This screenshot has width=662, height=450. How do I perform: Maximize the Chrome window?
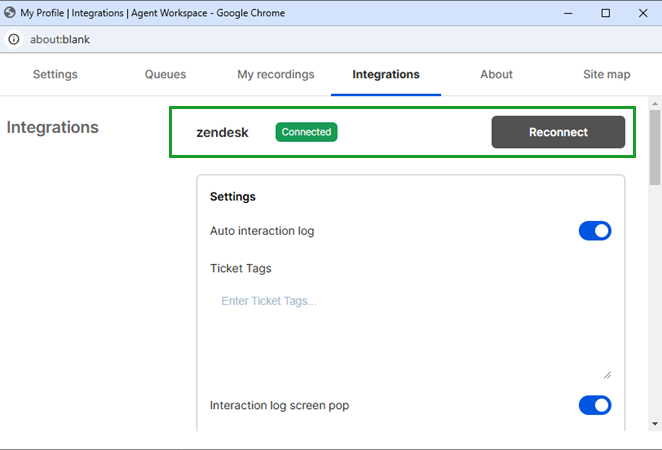(x=605, y=13)
